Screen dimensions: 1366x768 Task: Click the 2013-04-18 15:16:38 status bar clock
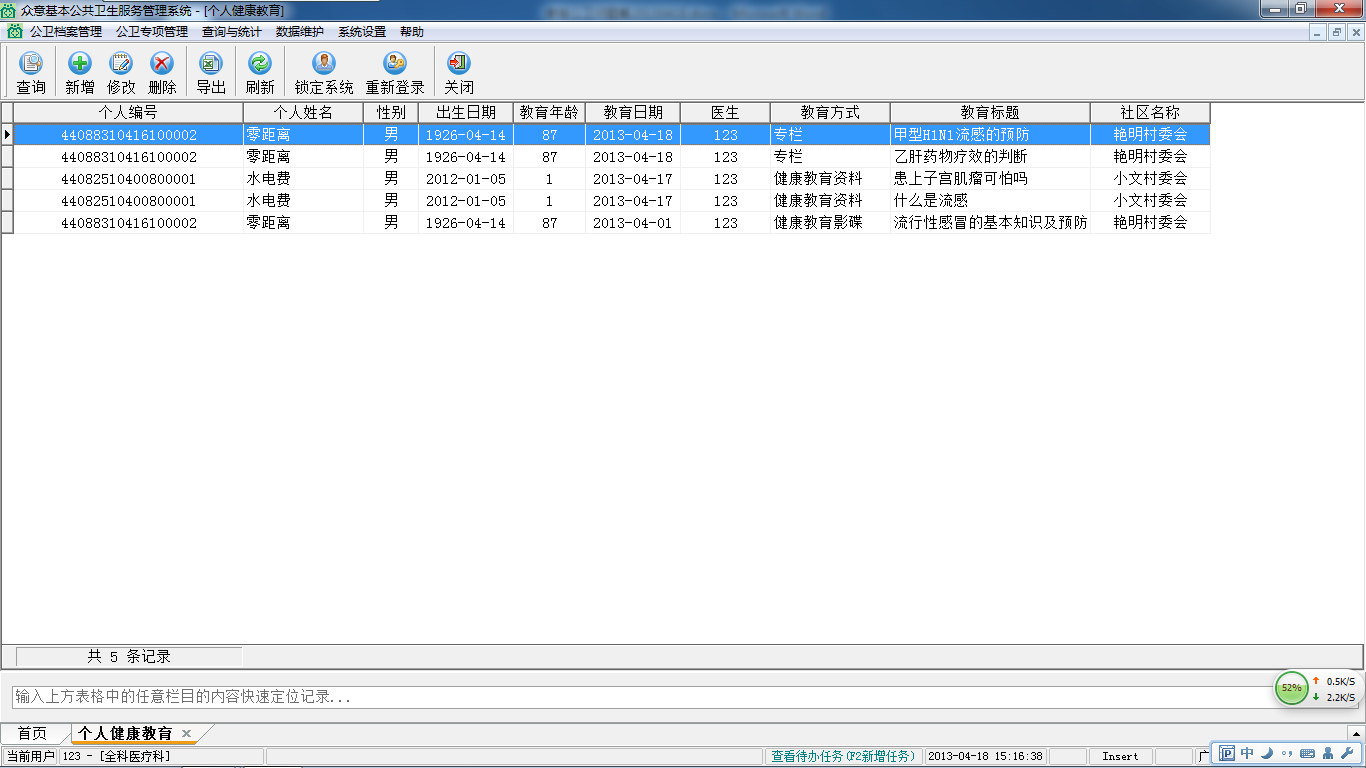point(986,756)
